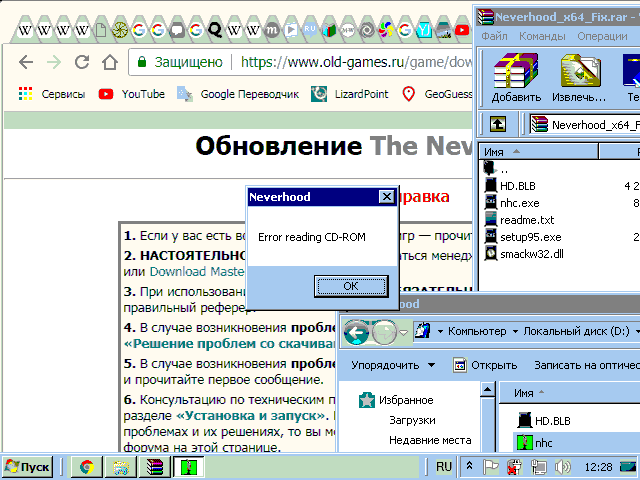The image size is (640, 480).
Task: Click the WinRAR taskbar icon
Action: coord(155,467)
